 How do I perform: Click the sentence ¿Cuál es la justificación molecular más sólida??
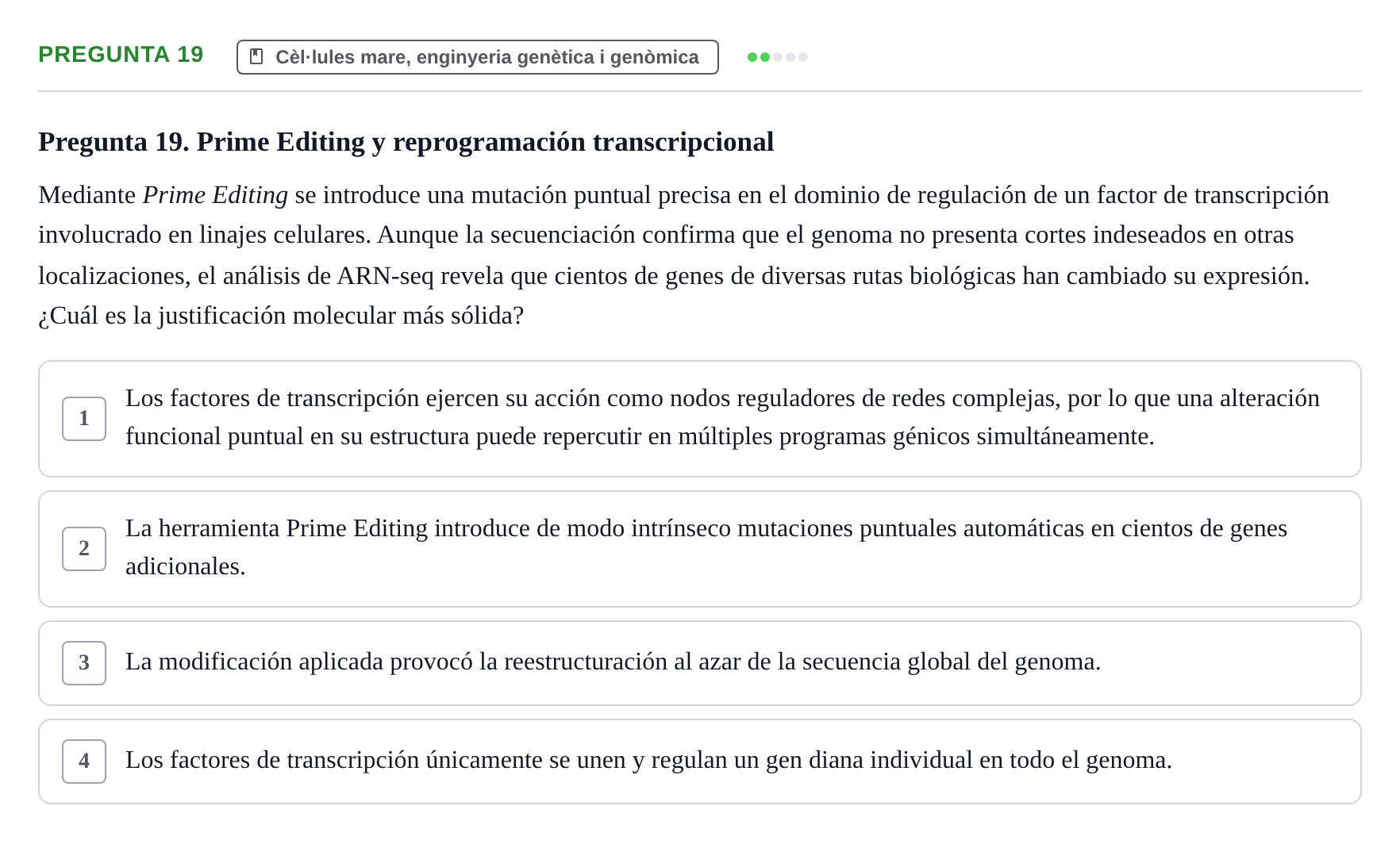tap(281, 316)
